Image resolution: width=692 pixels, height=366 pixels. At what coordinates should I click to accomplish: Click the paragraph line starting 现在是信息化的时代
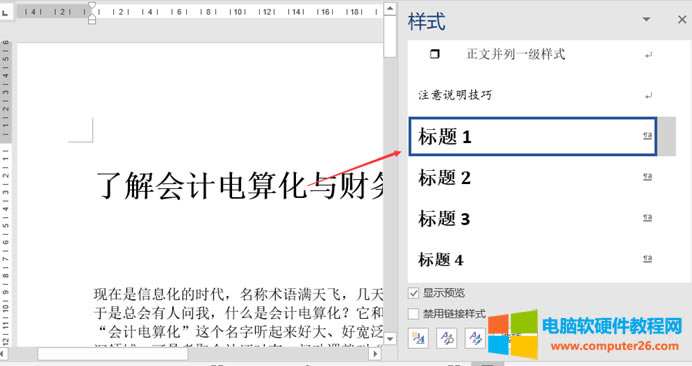pyautogui.click(x=238, y=294)
